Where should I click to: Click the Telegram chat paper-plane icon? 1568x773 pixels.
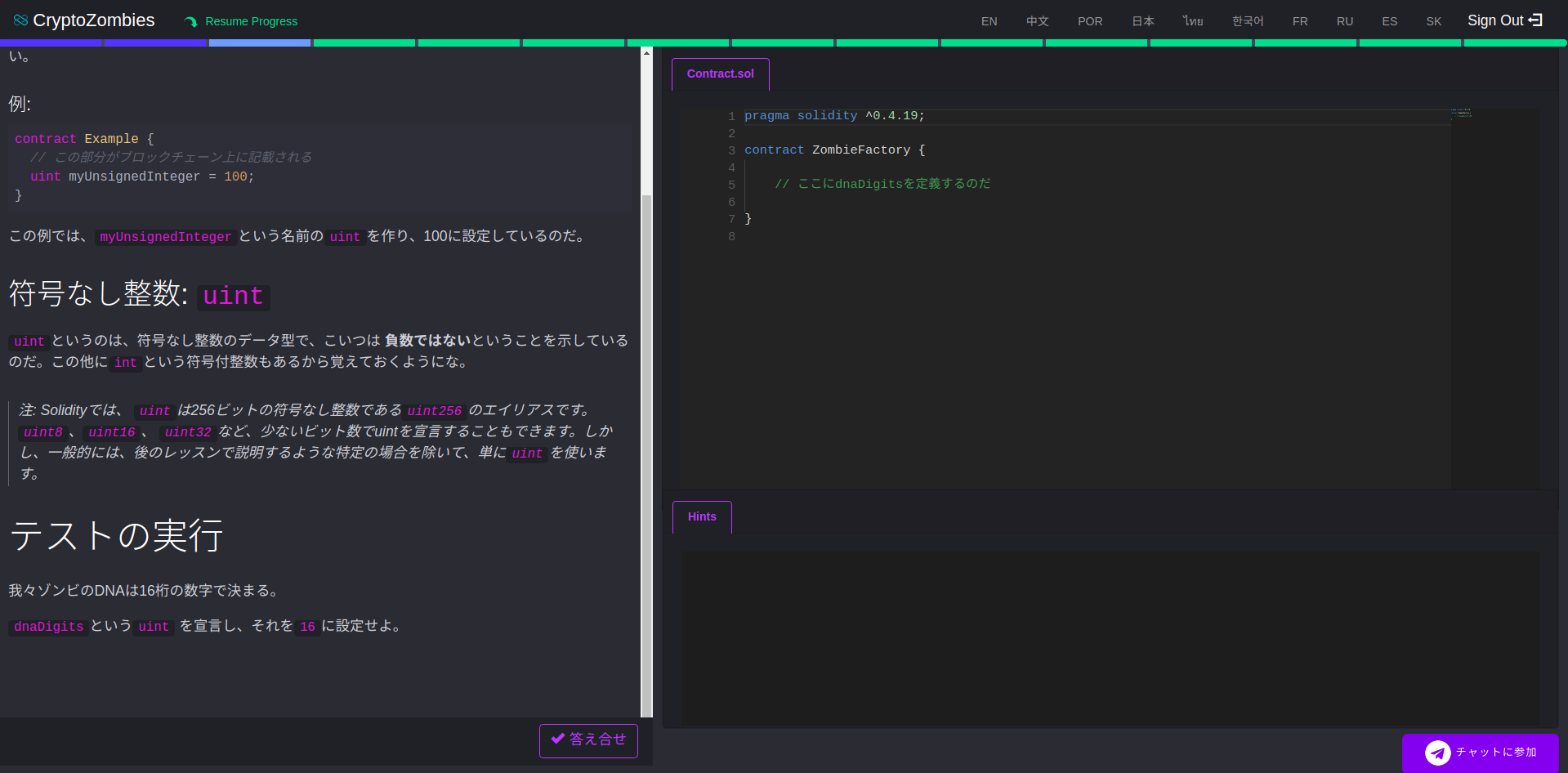pyautogui.click(x=1437, y=753)
